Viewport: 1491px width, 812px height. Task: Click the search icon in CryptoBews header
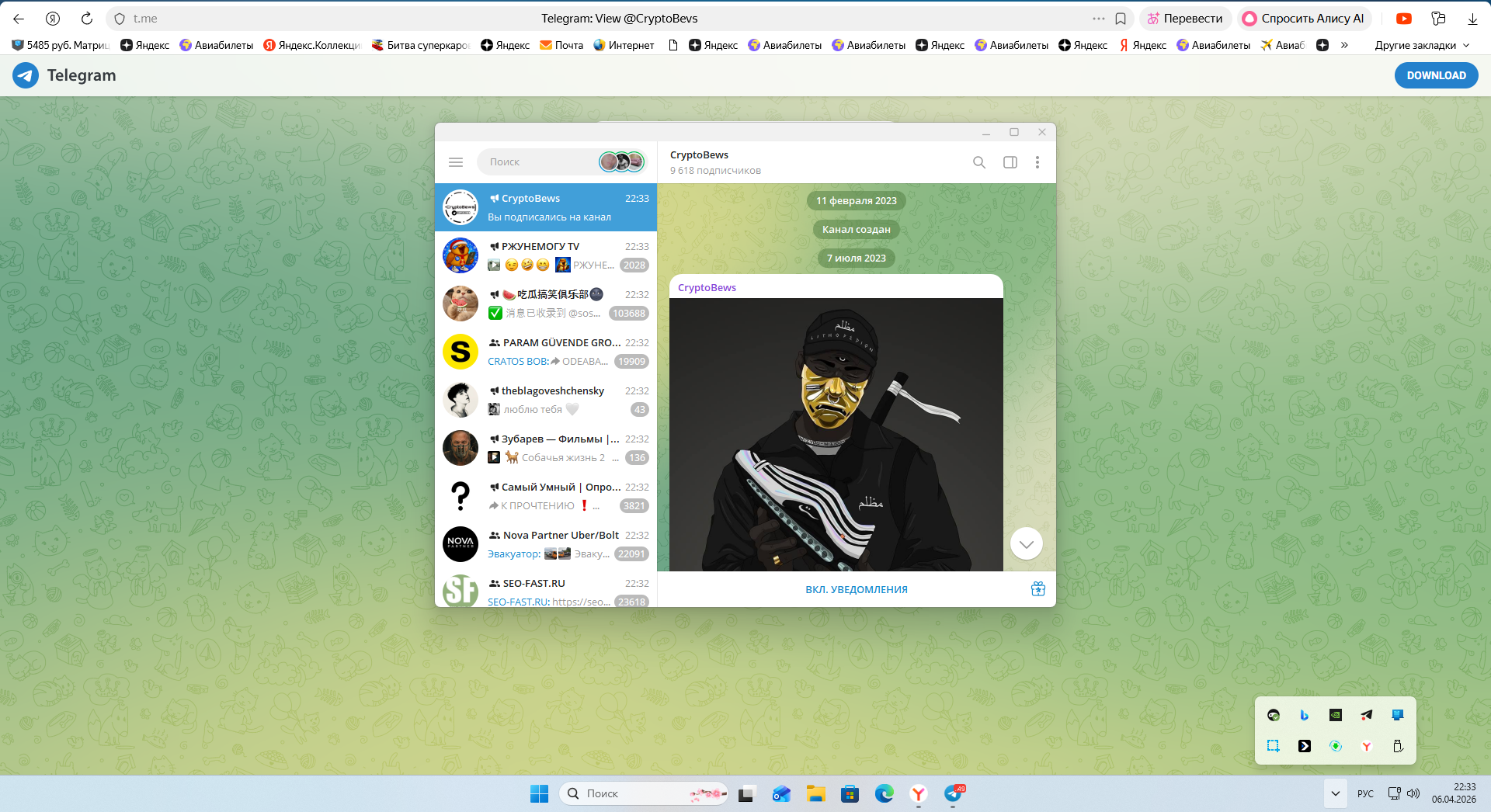click(x=978, y=162)
